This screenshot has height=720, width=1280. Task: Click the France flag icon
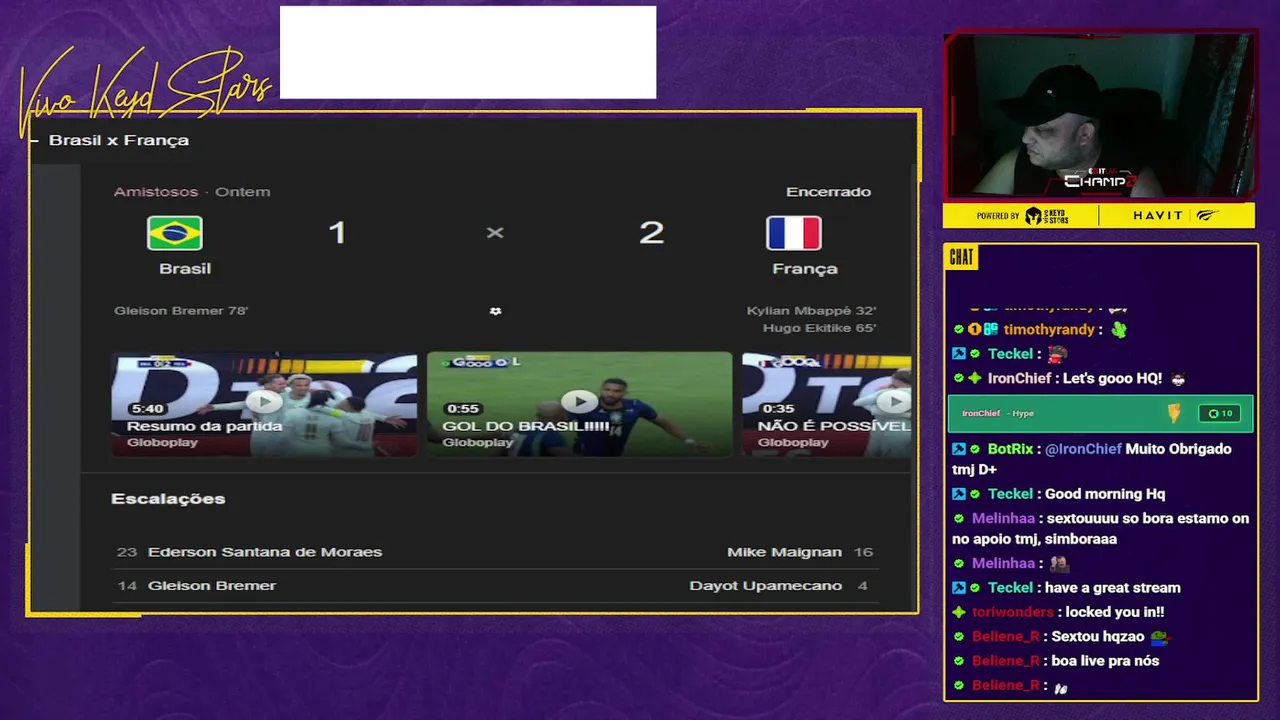[x=794, y=233]
